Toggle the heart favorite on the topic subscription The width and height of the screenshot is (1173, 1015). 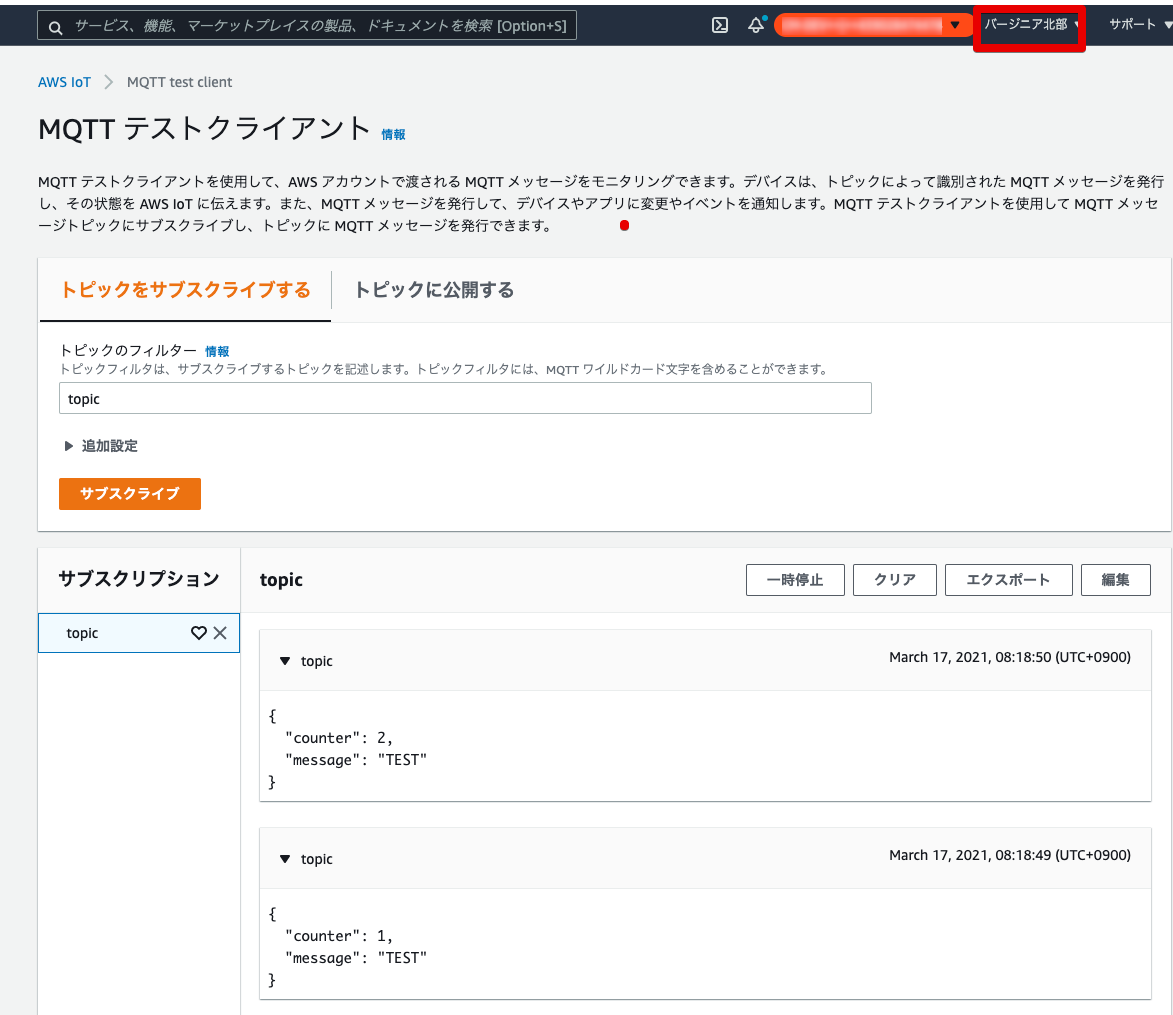pos(197,633)
